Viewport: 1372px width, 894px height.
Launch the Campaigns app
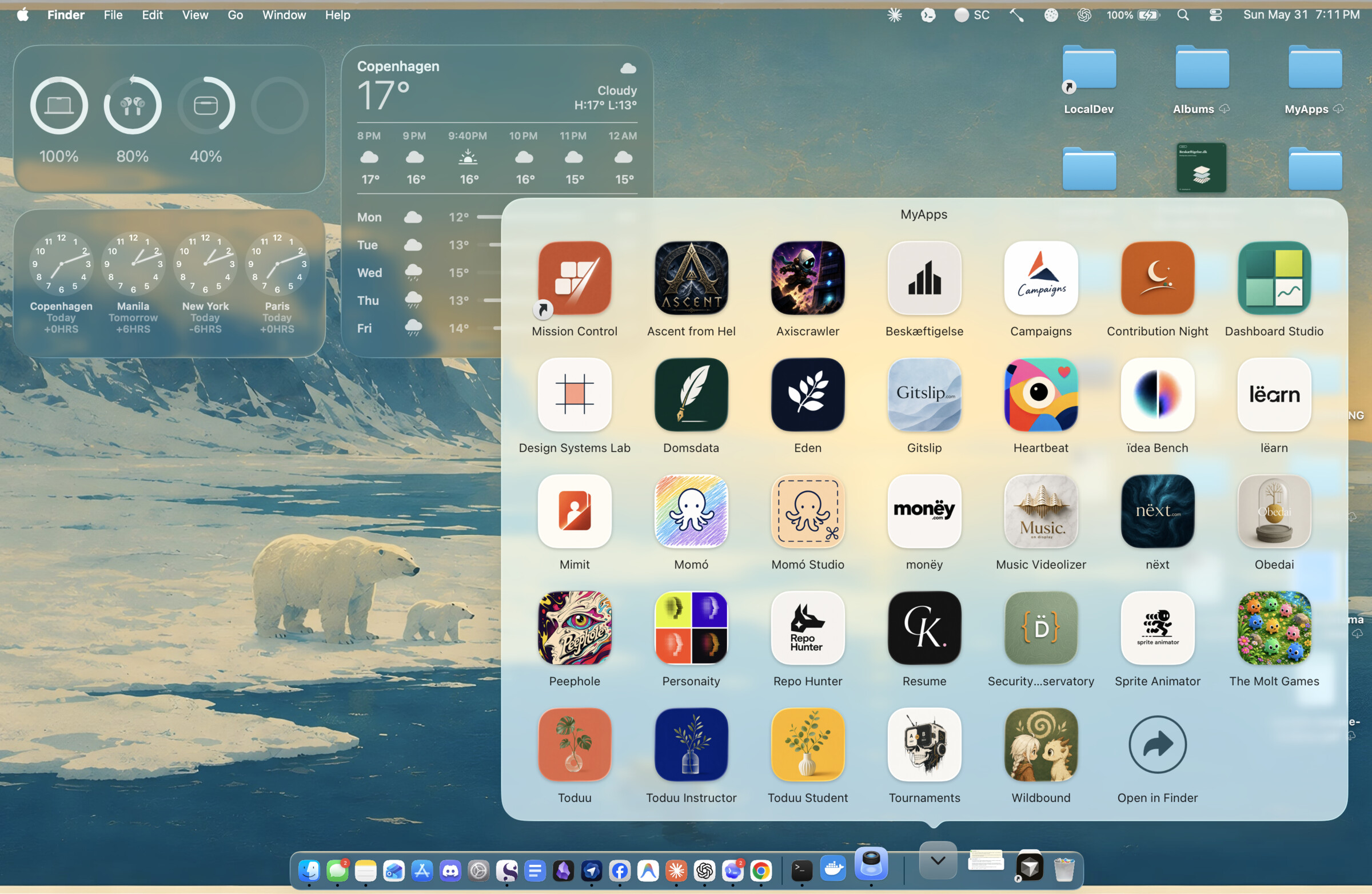click(1040, 278)
